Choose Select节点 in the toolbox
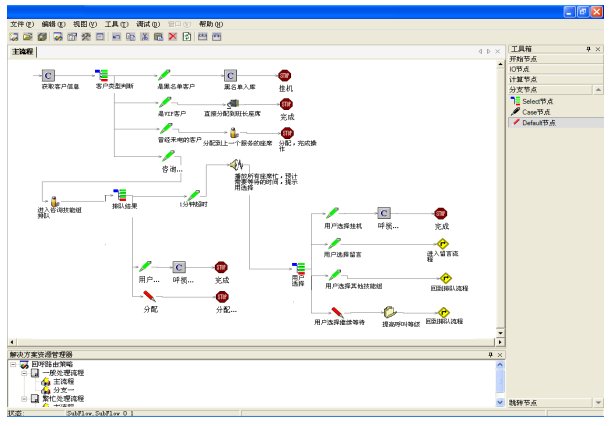The height and width of the screenshot is (426, 614). coord(539,102)
